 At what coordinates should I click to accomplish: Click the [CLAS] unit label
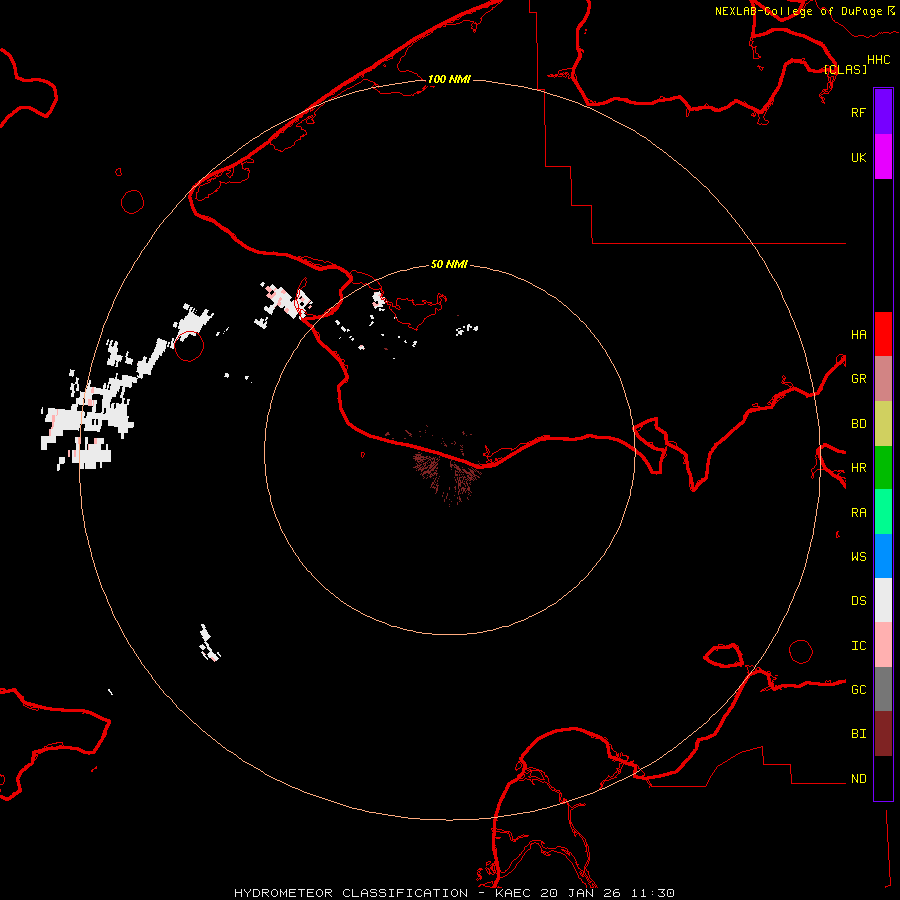click(845, 69)
